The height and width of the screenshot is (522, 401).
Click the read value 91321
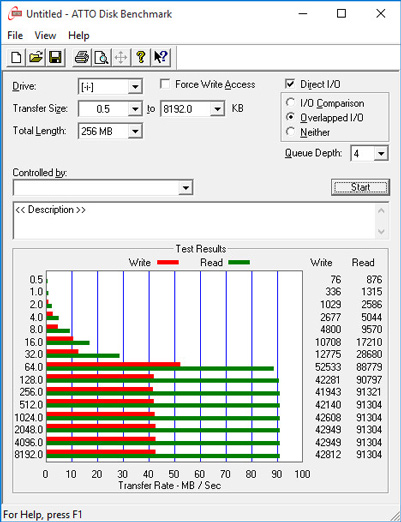point(369,392)
